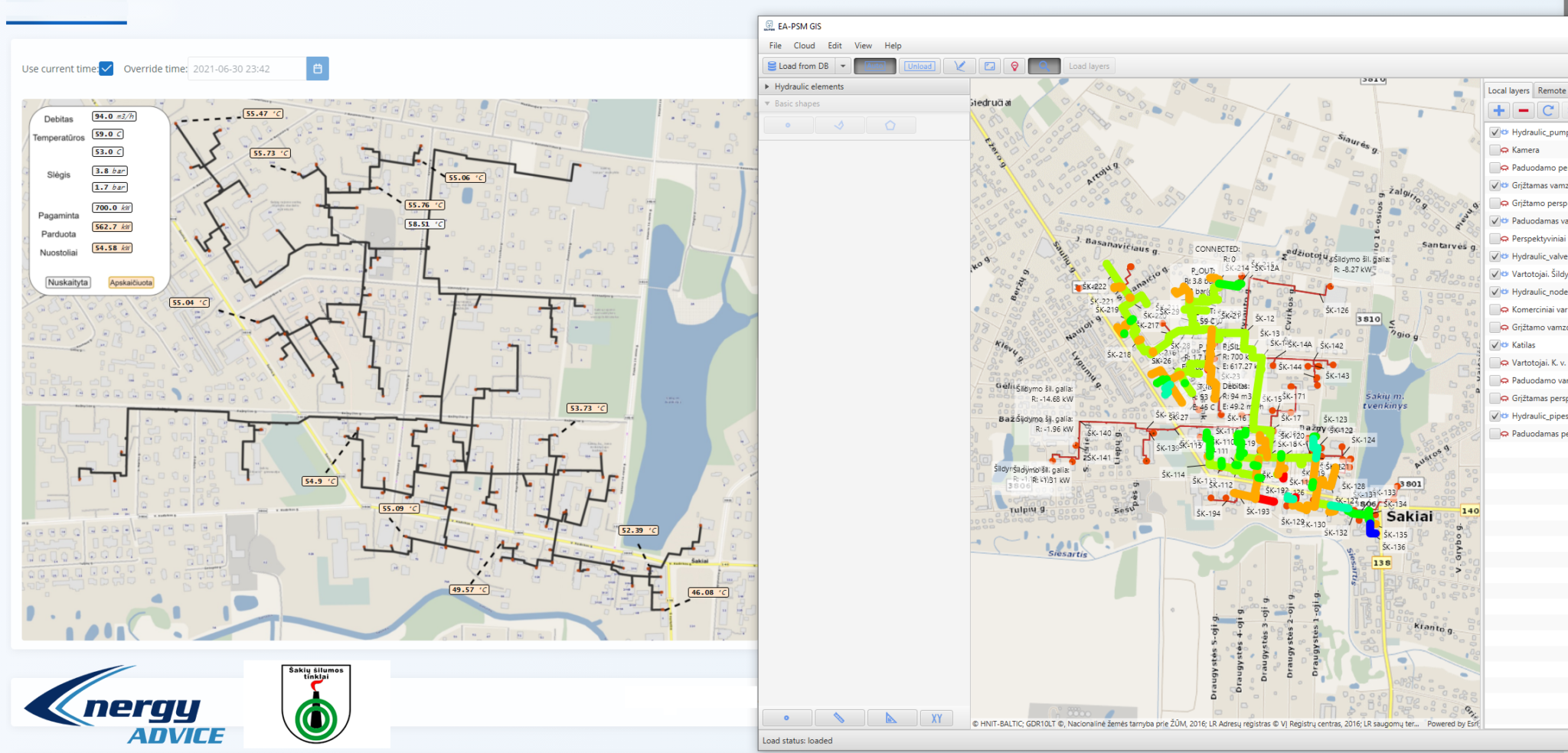Image resolution: width=1568 pixels, height=753 pixels.
Task: Click the red map pin marker icon
Action: click(x=1014, y=67)
